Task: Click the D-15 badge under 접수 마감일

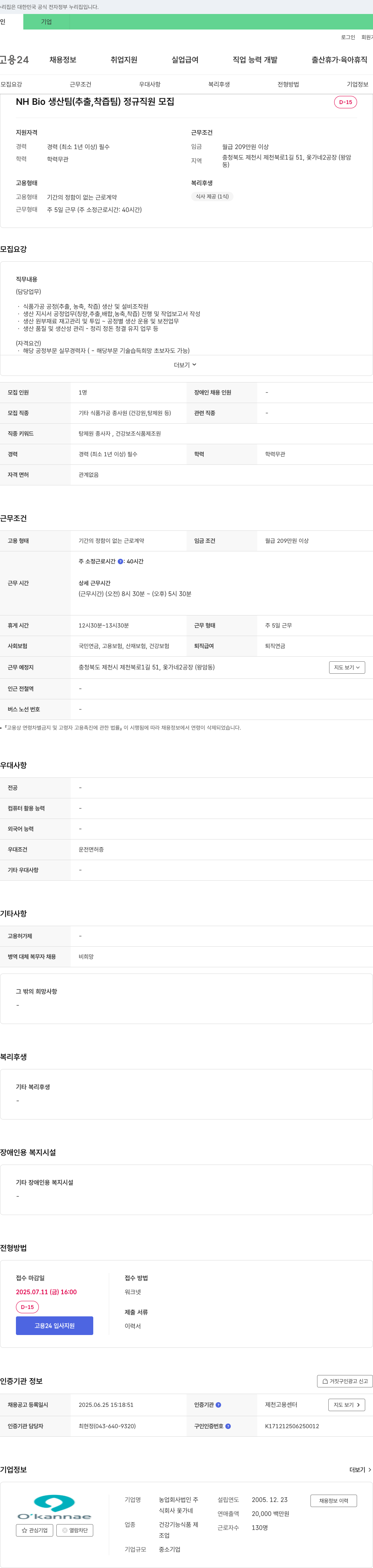Action: (x=28, y=1307)
